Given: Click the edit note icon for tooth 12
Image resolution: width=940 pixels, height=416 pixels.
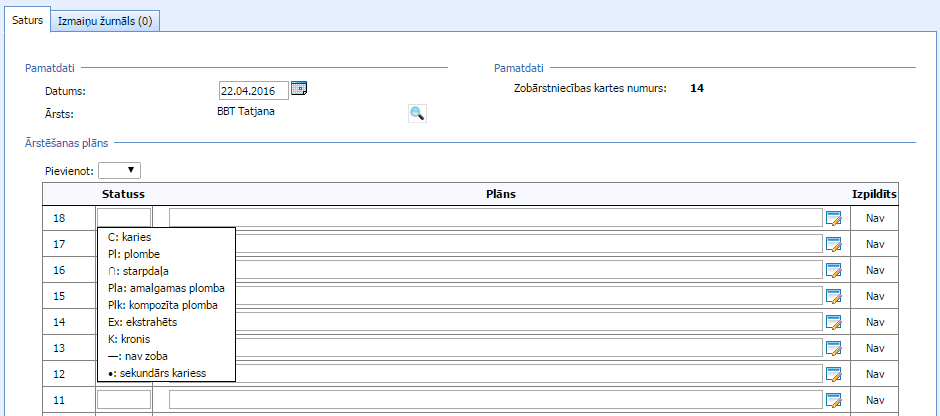Looking at the screenshot, I should [x=834, y=374].
